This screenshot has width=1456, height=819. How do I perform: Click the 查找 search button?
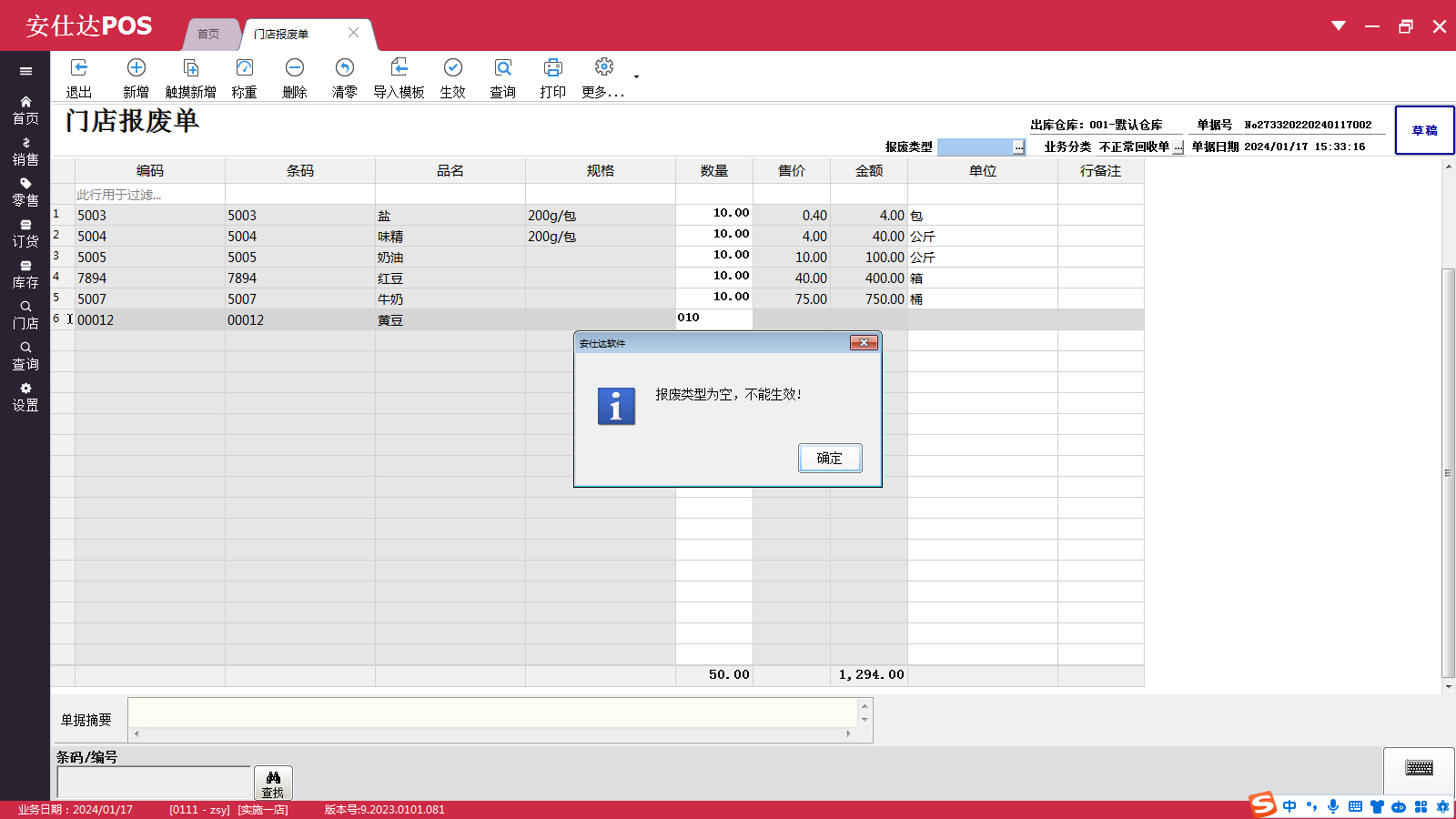point(273,783)
